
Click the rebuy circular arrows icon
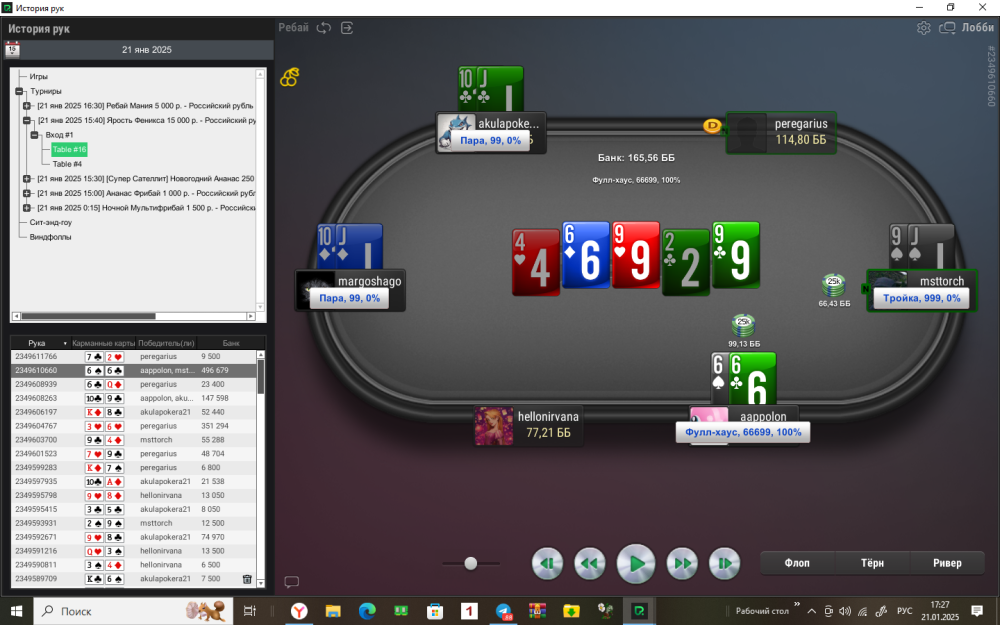pos(324,28)
